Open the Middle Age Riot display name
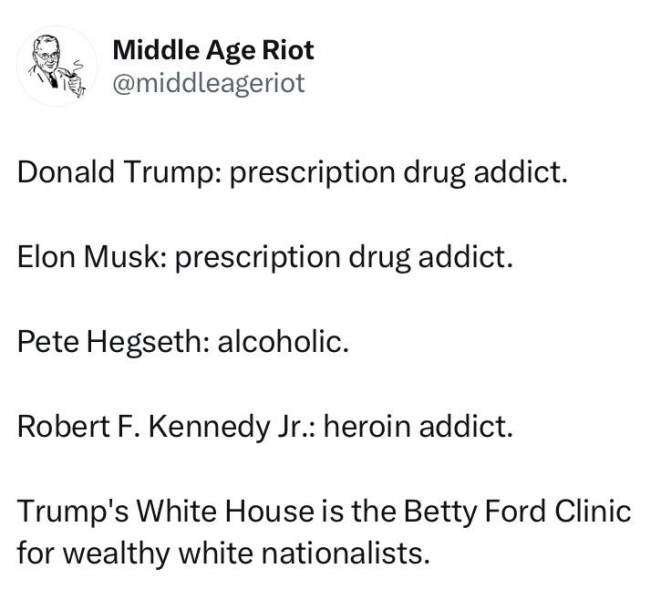 point(213,50)
